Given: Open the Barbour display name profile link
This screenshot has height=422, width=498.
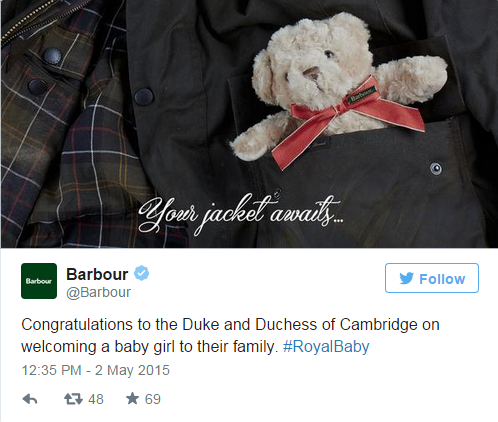Looking at the screenshot, I should (97, 274).
